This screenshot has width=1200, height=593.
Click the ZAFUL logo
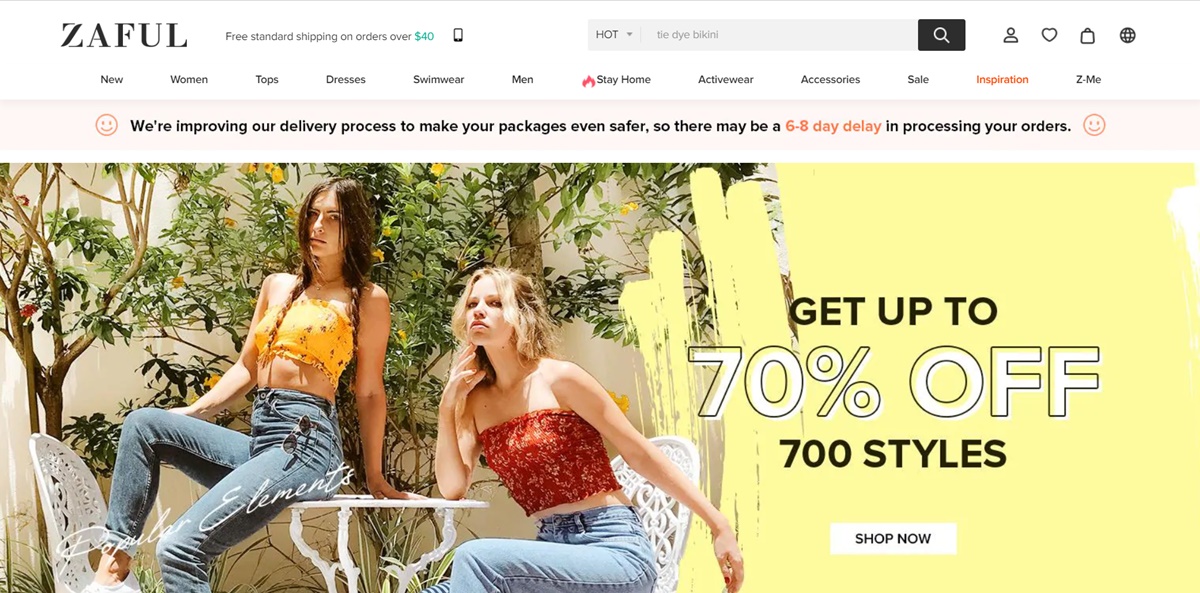click(124, 36)
